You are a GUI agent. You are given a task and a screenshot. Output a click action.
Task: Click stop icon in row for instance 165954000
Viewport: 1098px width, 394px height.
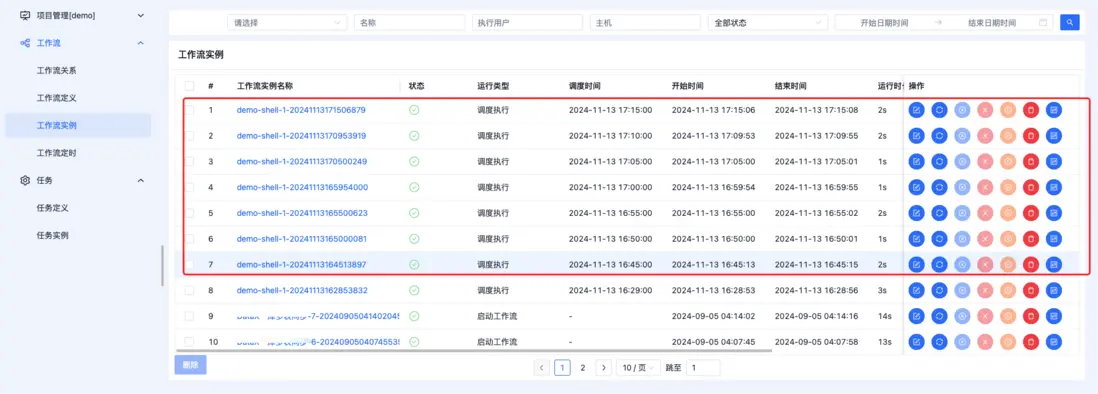[x=985, y=188]
